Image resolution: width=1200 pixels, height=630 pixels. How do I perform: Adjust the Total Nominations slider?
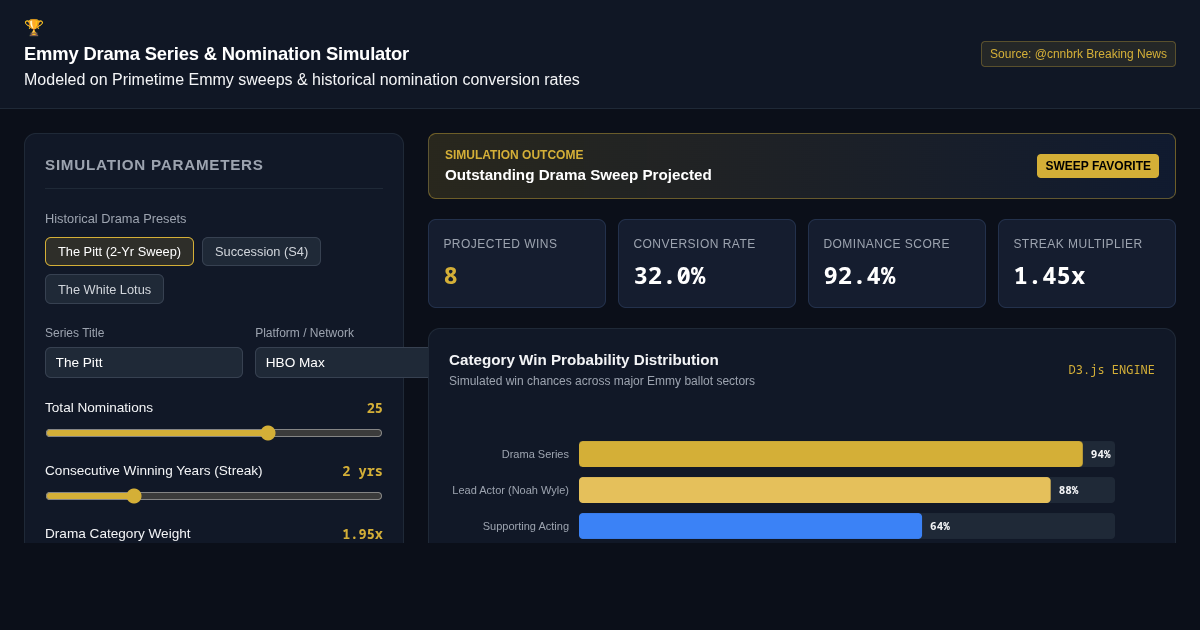[x=214, y=433]
